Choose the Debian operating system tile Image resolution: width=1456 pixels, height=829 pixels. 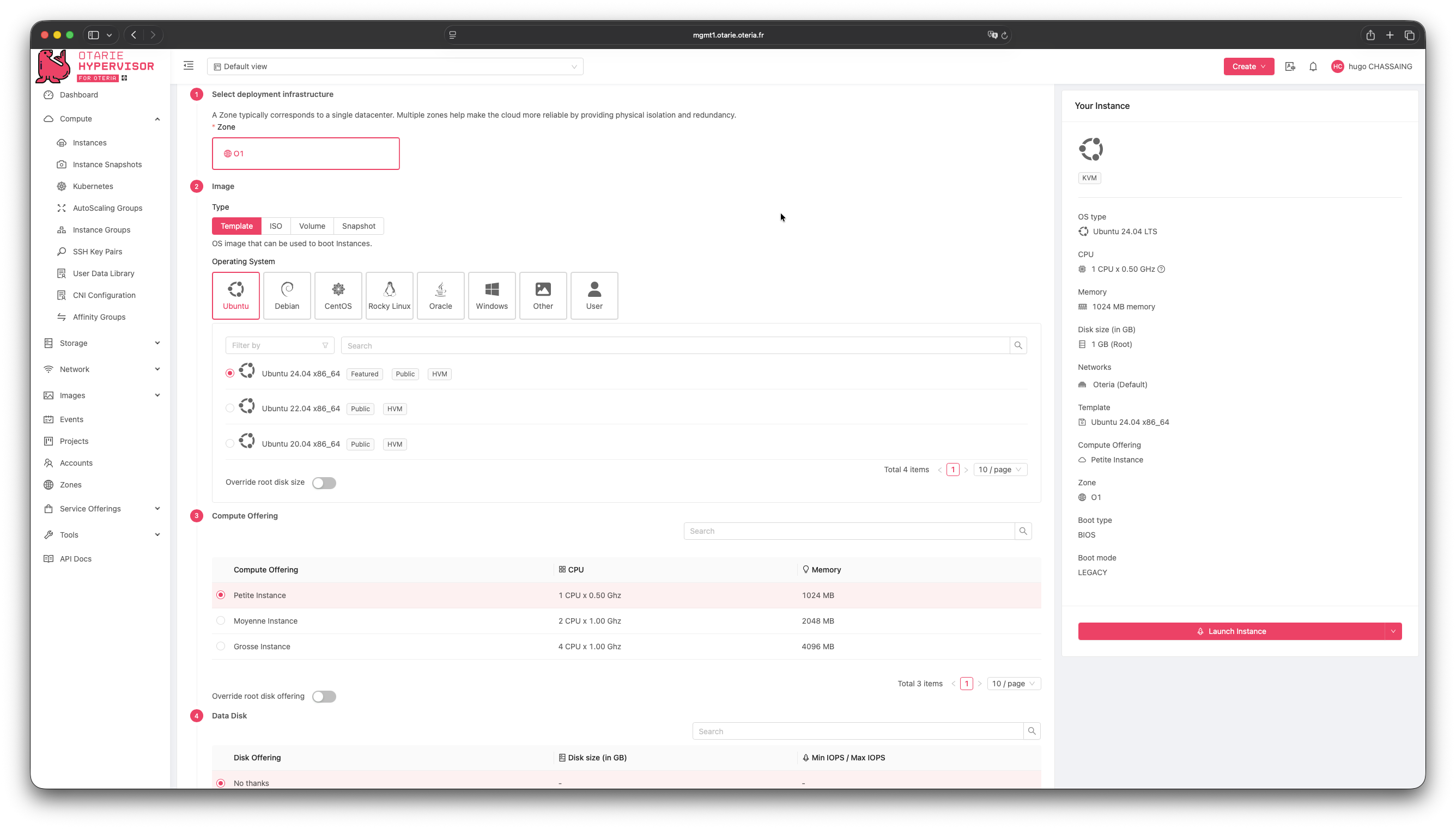(x=287, y=296)
